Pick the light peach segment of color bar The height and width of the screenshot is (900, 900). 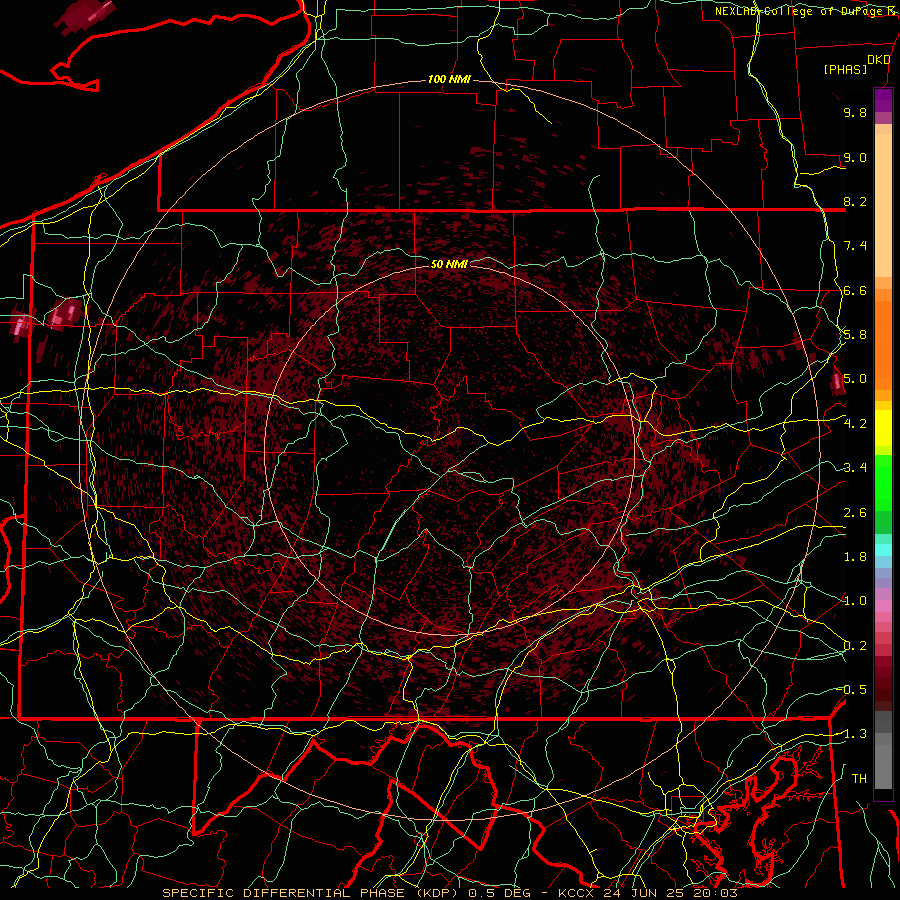click(x=883, y=207)
